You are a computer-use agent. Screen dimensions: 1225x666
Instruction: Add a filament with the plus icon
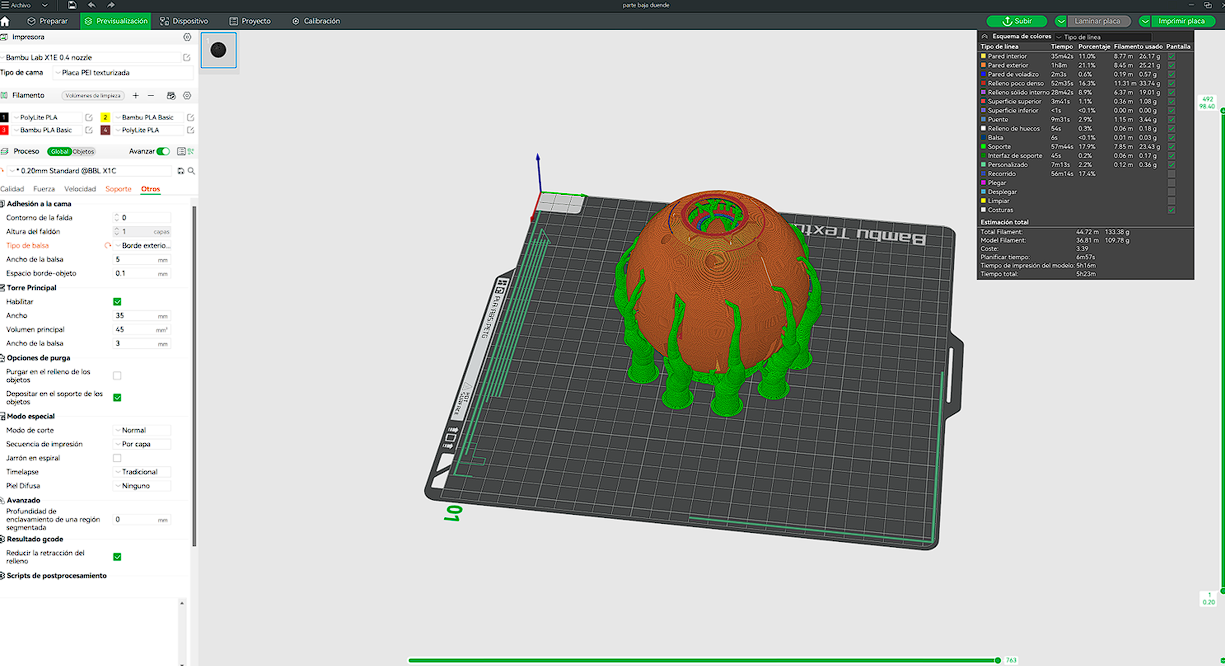pos(136,95)
